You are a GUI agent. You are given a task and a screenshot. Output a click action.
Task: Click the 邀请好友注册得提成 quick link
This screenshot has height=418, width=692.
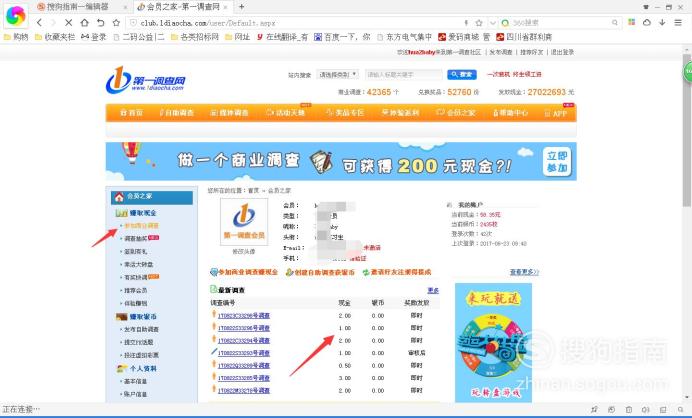(x=397, y=272)
